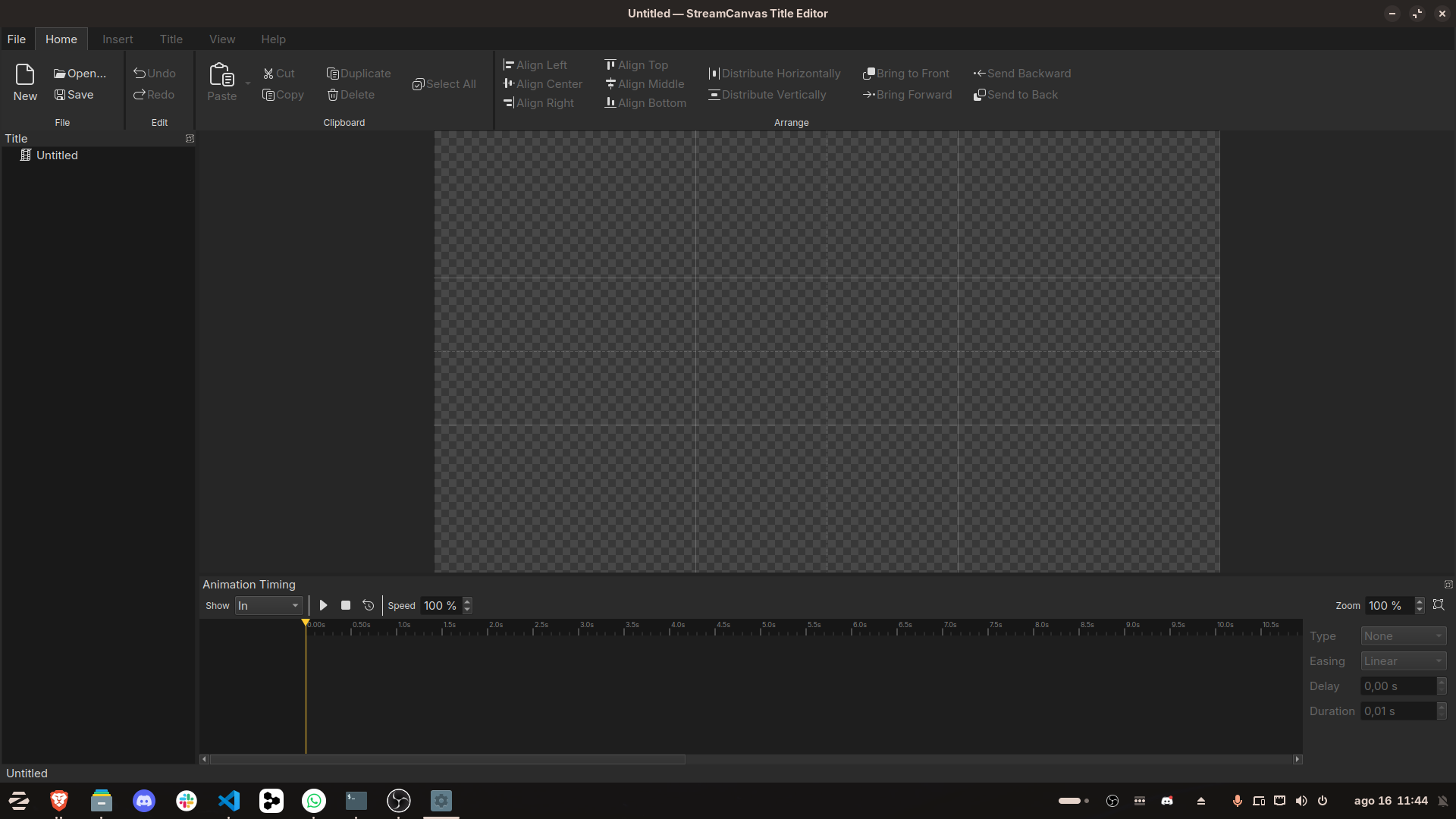Redo the last undone action
Viewport: 1456px width, 819px height.
[x=154, y=95]
